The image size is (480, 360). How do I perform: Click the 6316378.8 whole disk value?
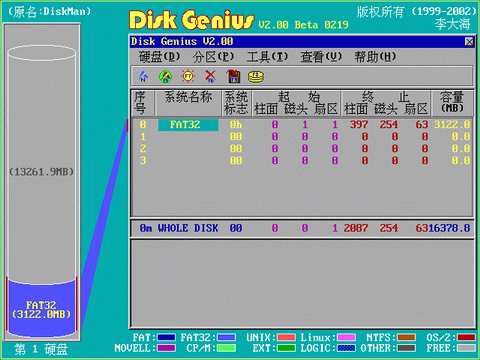click(x=443, y=228)
